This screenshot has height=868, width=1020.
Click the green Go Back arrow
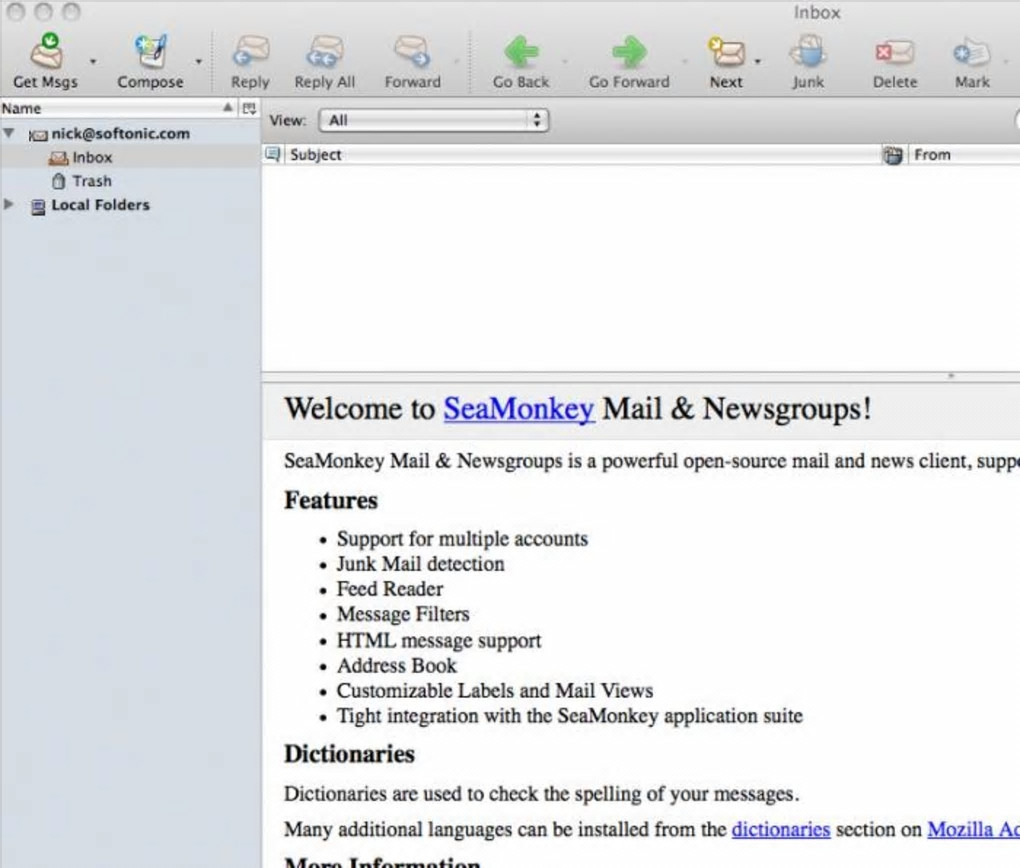[521, 52]
